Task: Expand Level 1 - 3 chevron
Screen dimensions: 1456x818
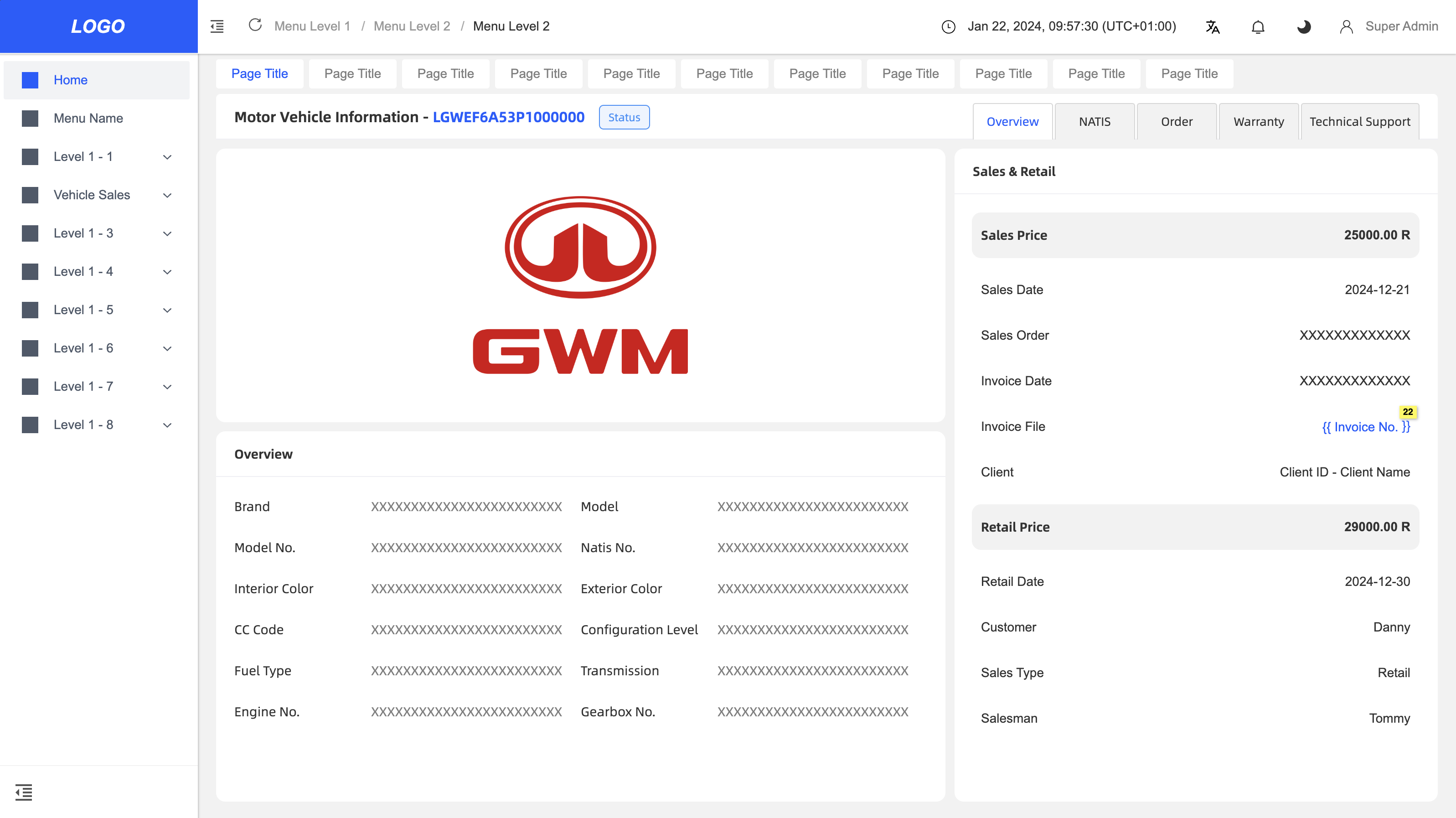Action: (x=167, y=234)
